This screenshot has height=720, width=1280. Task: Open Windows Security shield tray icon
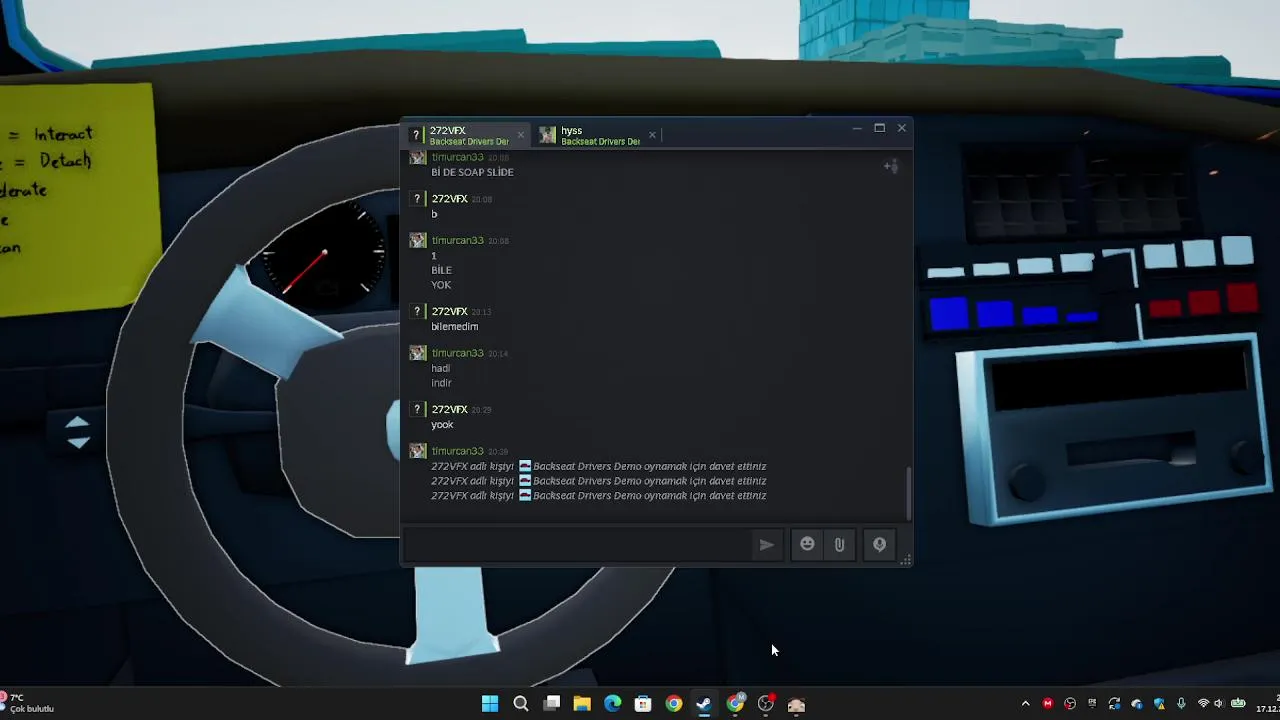coord(1159,704)
